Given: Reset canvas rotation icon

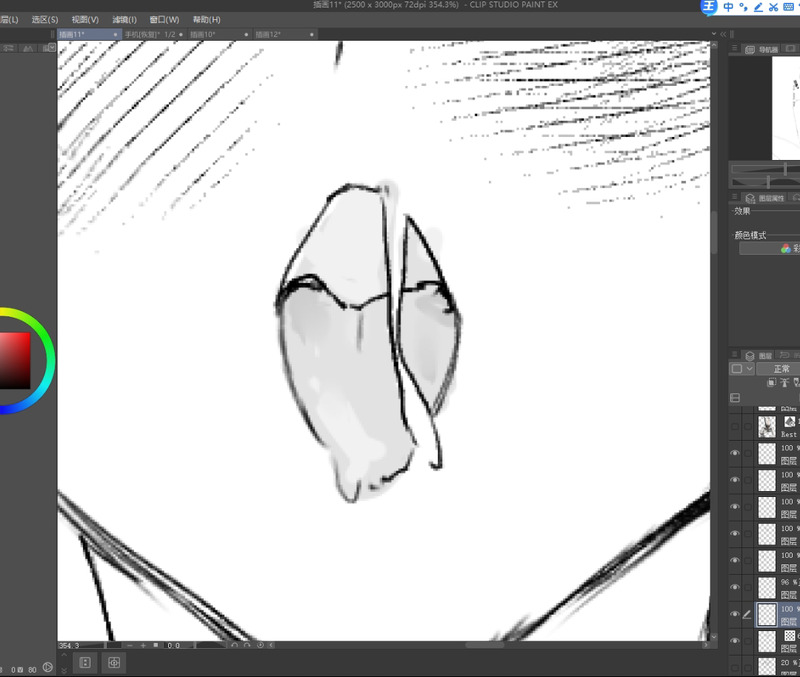Looking at the screenshot, I should point(260,645).
